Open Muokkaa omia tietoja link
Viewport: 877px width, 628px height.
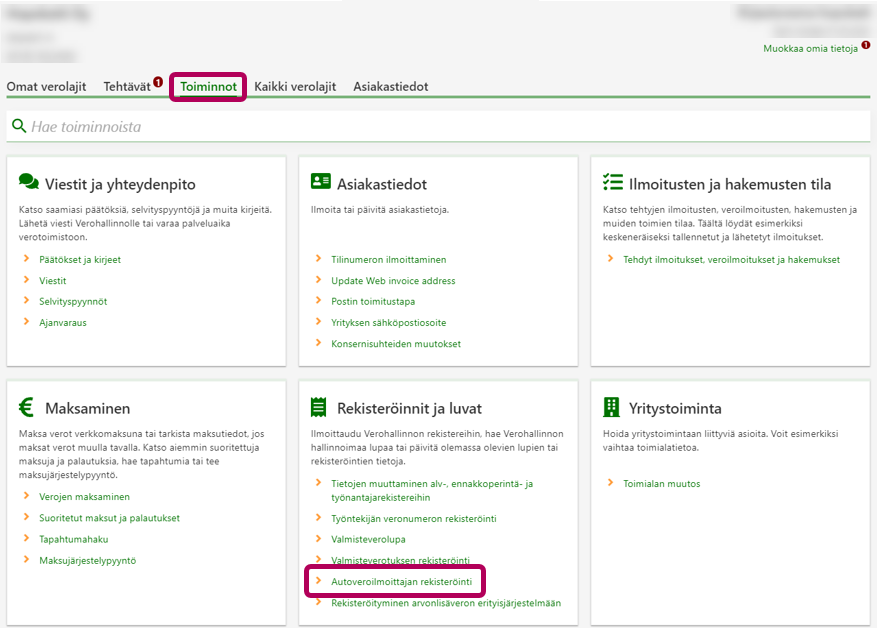810,48
